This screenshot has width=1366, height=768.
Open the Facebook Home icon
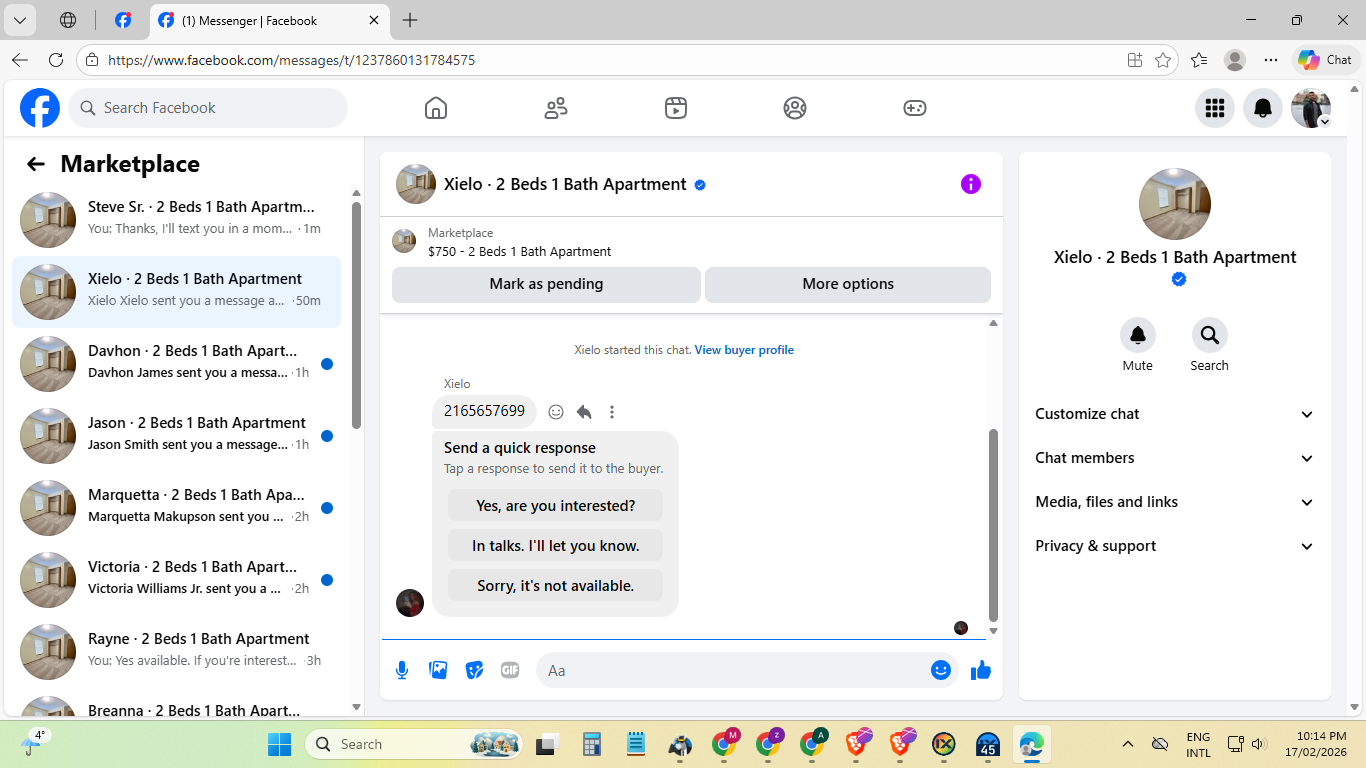coord(436,108)
